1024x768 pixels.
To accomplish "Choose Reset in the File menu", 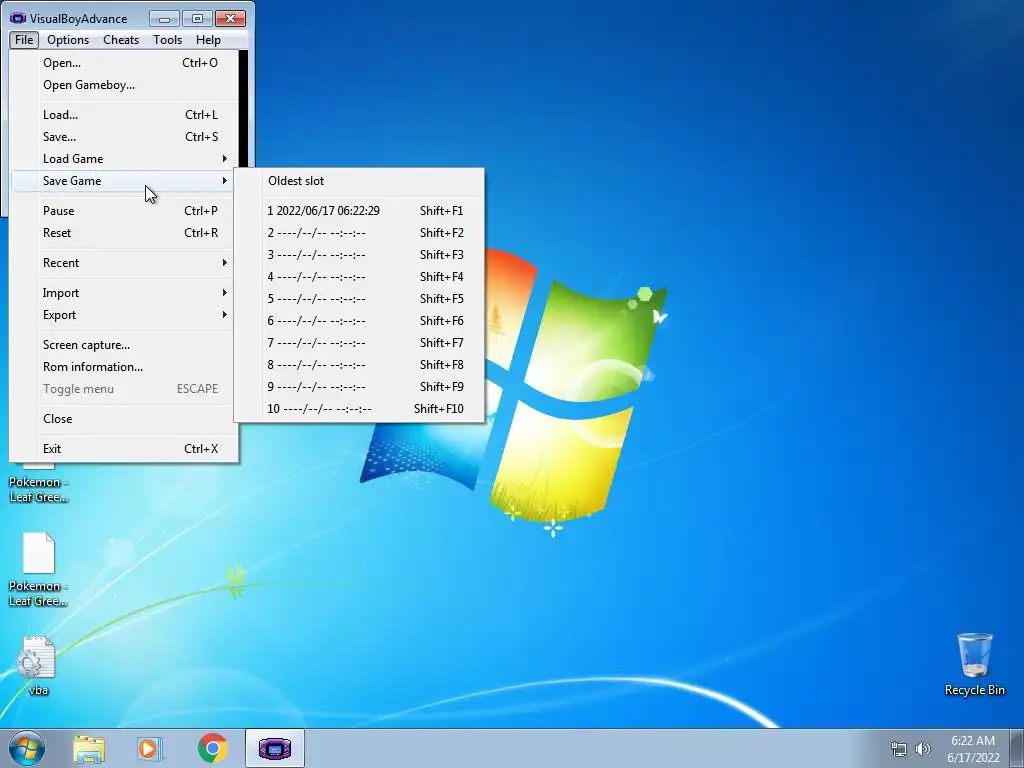I will click(124, 233).
